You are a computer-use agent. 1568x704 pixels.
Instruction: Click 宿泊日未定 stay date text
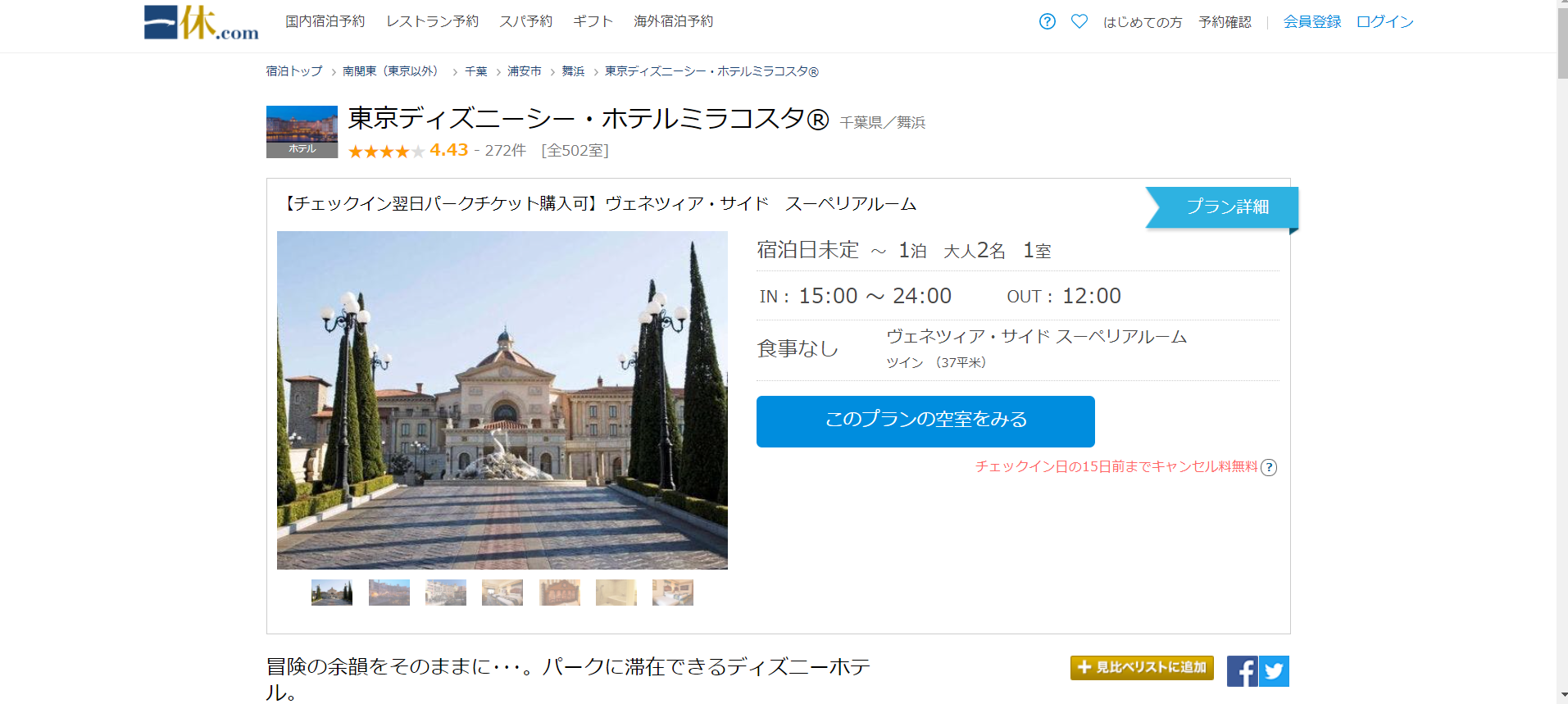click(x=808, y=250)
